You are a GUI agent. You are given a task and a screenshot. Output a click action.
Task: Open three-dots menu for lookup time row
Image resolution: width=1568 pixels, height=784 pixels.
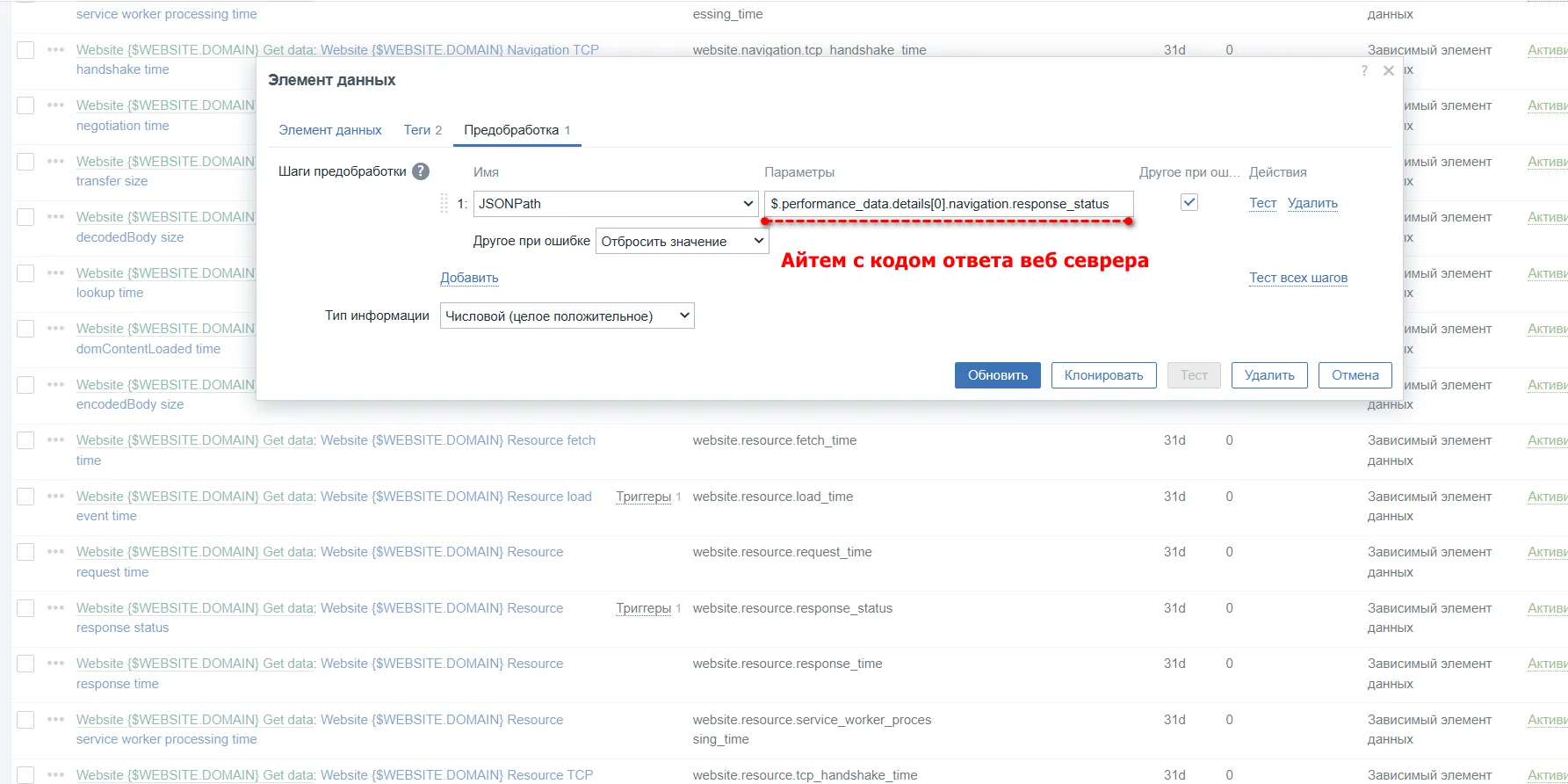(x=56, y=272)
